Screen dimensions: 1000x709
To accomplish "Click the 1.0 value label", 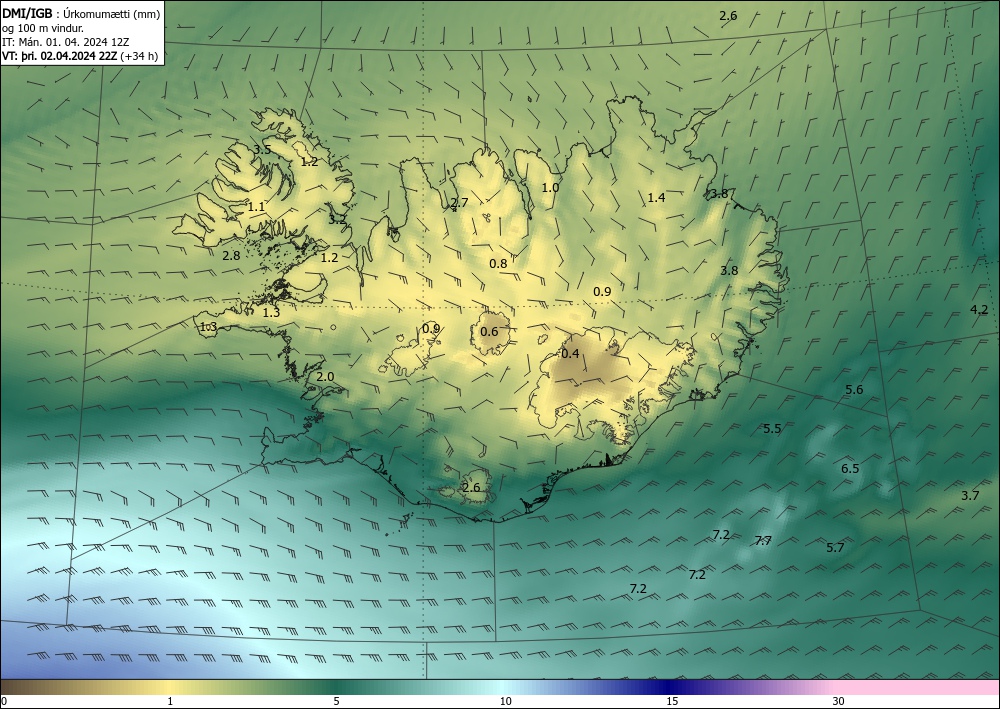I will tap(550, 187).
